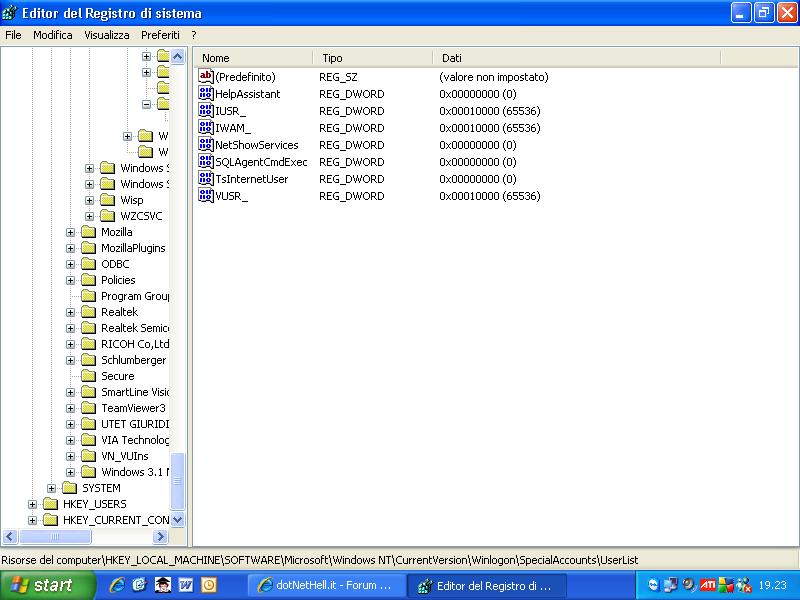Launch Internet Explorer from quick launch

(x=117, y=585)
